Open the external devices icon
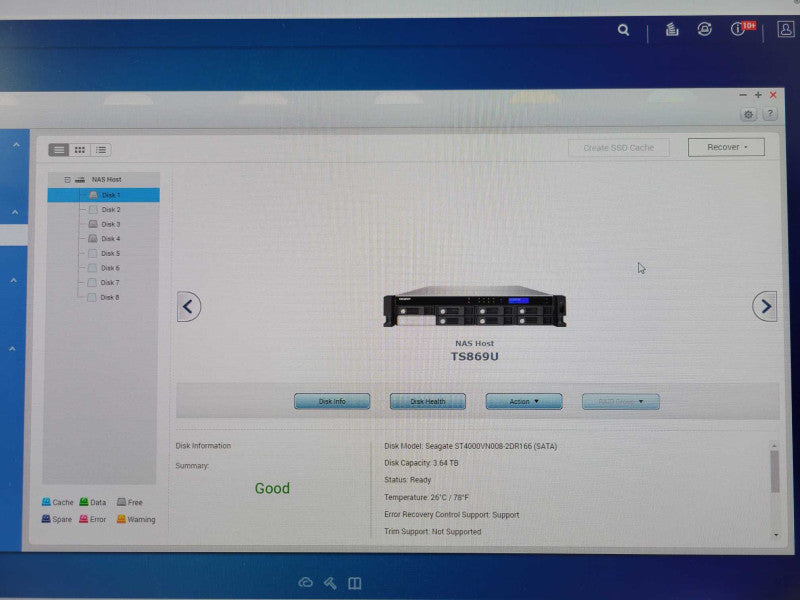Image resolution: width=800 pixels, height=600 pixels. pyautogui.click(x=705, y=29)
